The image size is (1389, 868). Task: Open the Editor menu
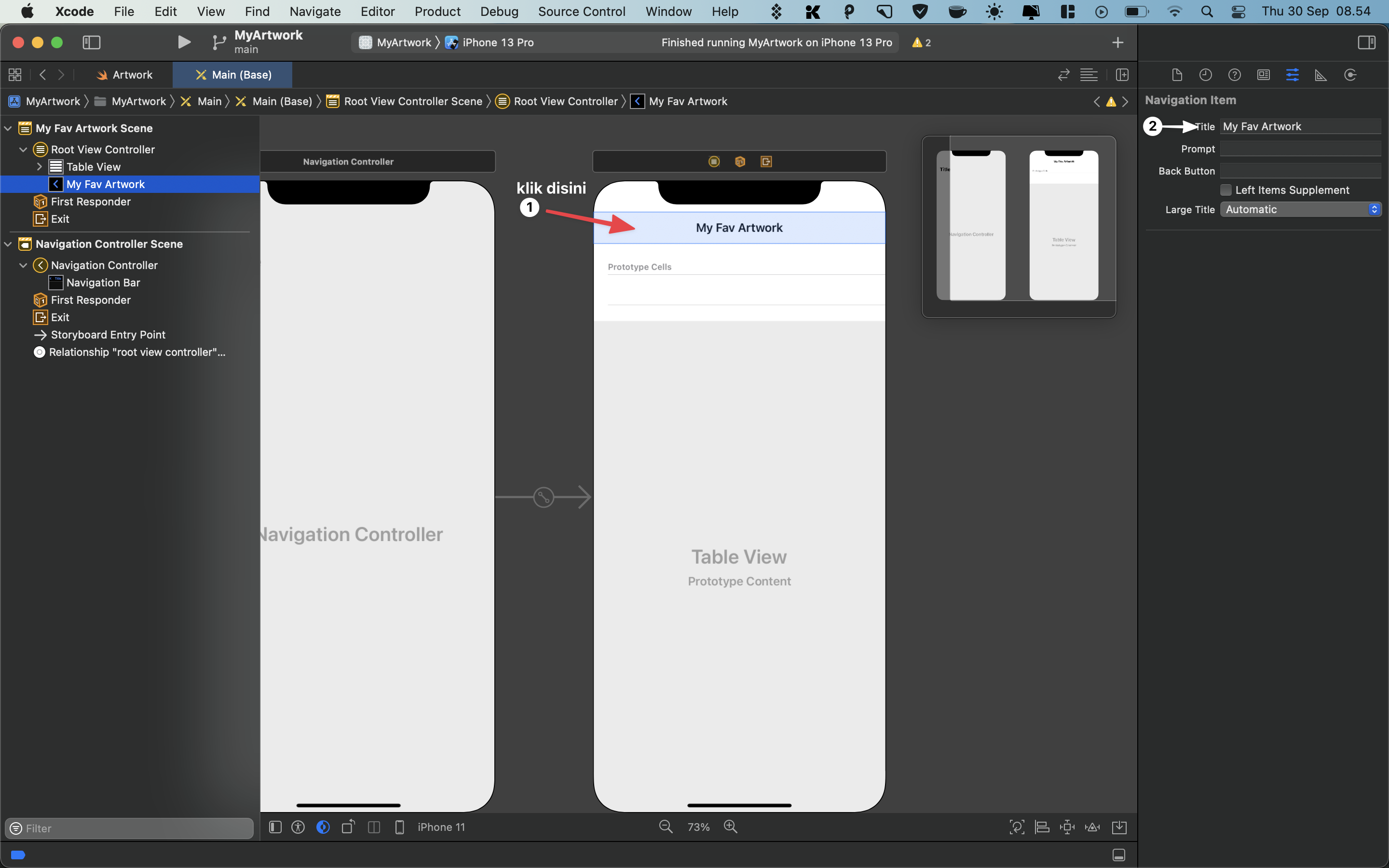(x=377, y=12)
